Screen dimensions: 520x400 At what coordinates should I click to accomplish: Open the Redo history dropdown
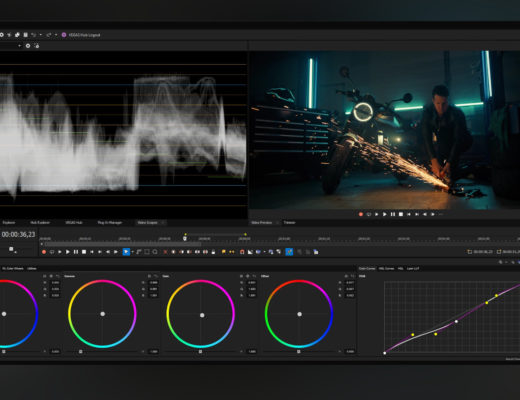(x=56, y=35)
